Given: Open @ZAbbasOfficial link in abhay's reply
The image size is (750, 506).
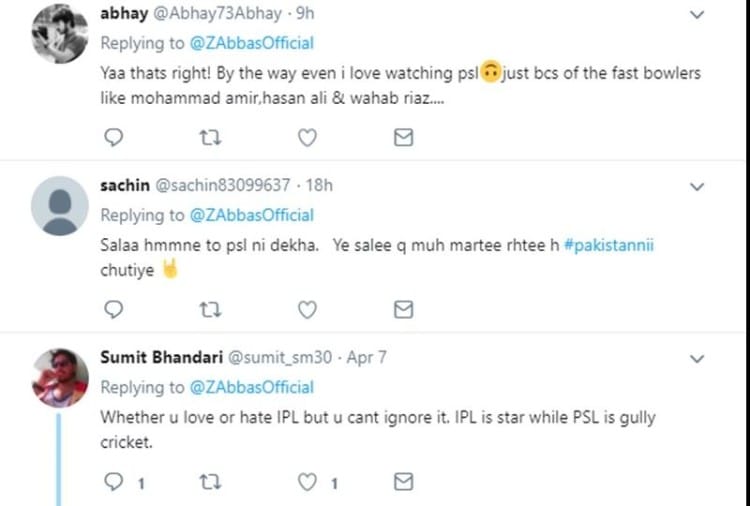Looking at the screenshot, I should tap(251, 43).
